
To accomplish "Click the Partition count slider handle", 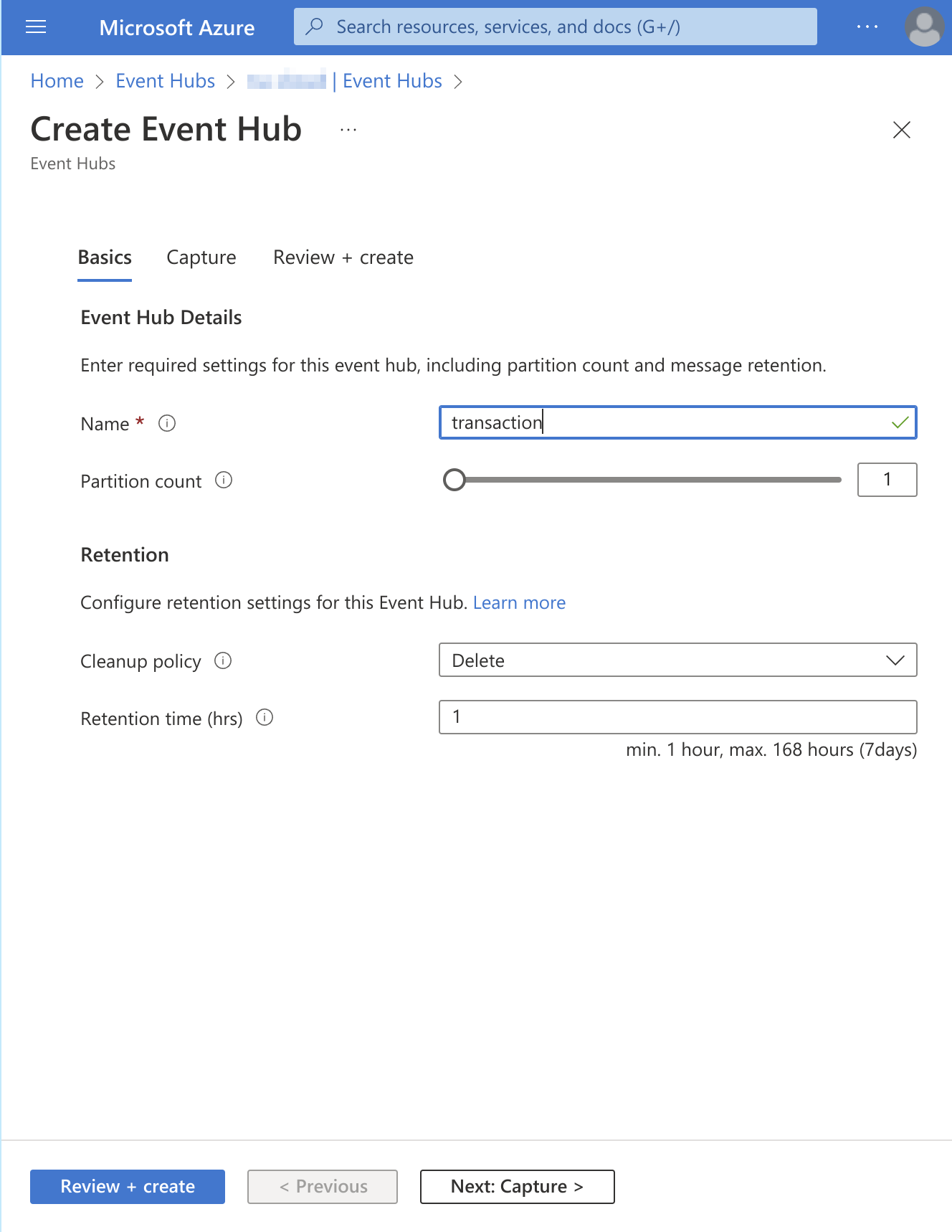I will click(454, 480).
